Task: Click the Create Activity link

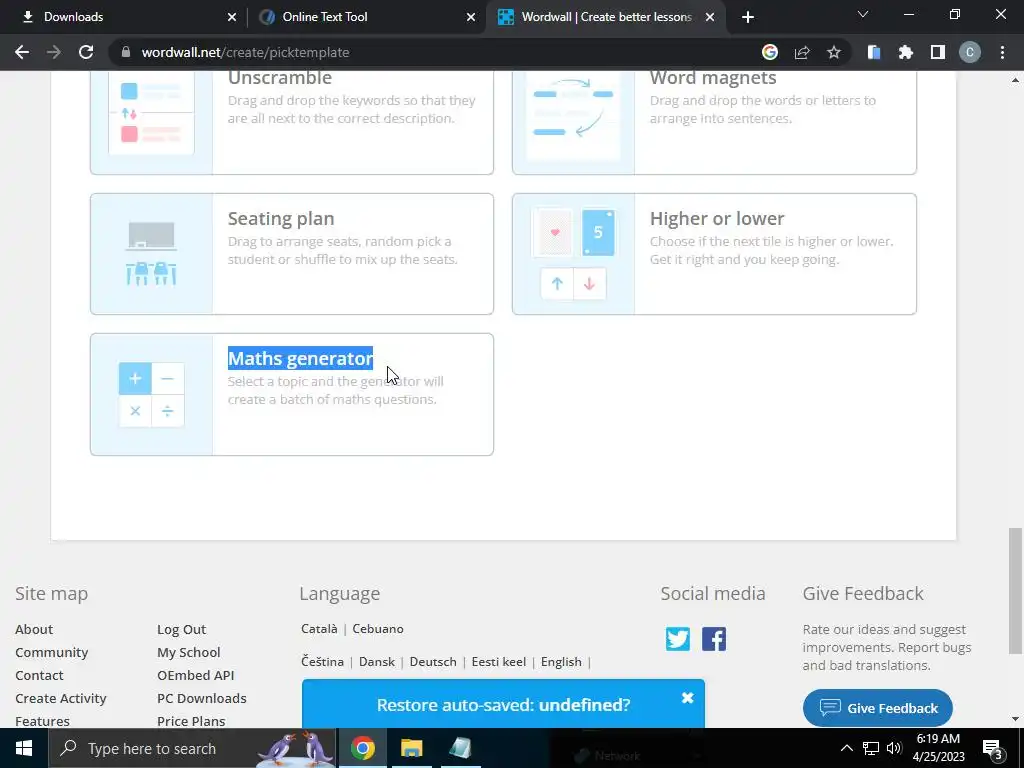Action: 61,698
